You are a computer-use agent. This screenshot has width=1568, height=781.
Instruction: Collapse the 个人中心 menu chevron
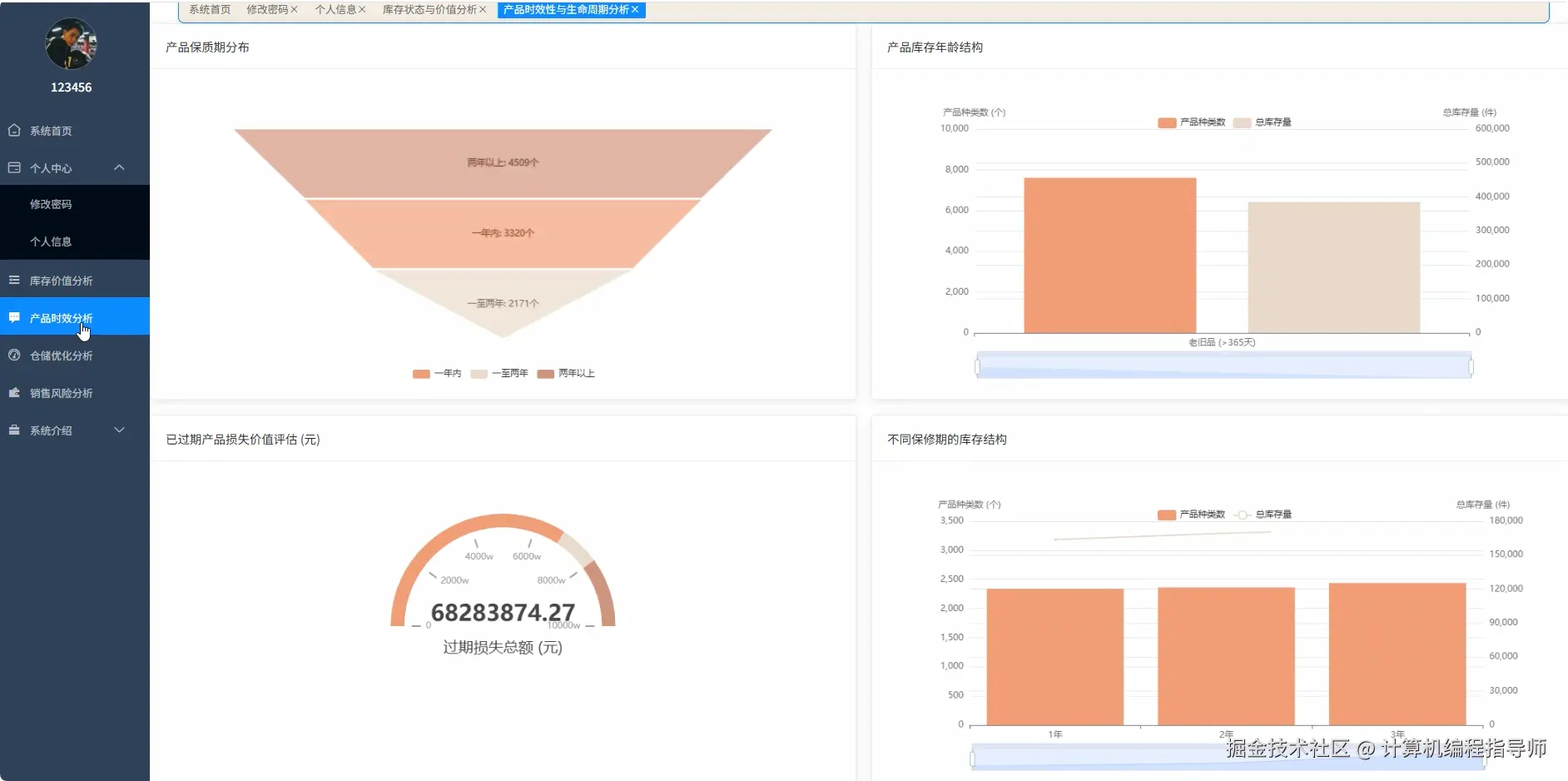(119, 167)
